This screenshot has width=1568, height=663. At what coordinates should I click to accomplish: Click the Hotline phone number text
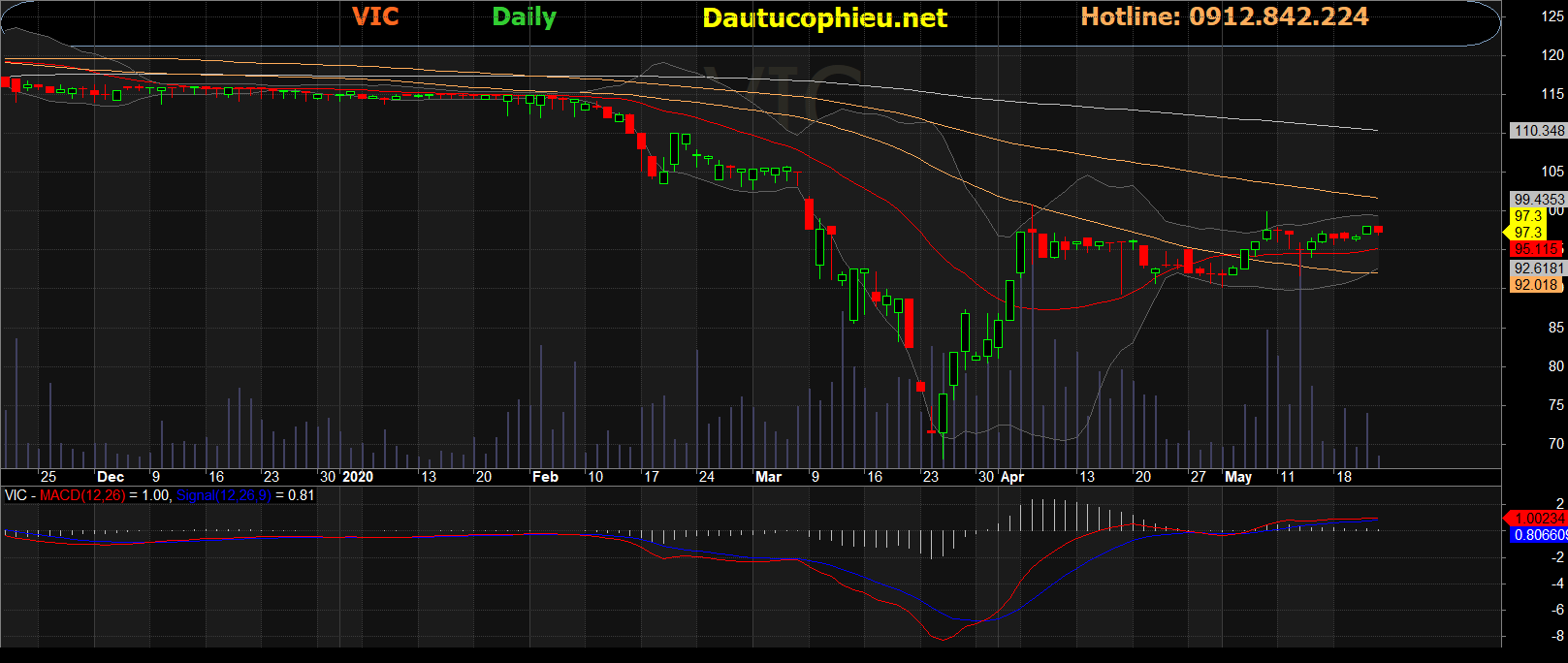pyautogui.click(x=1224, y=16)
